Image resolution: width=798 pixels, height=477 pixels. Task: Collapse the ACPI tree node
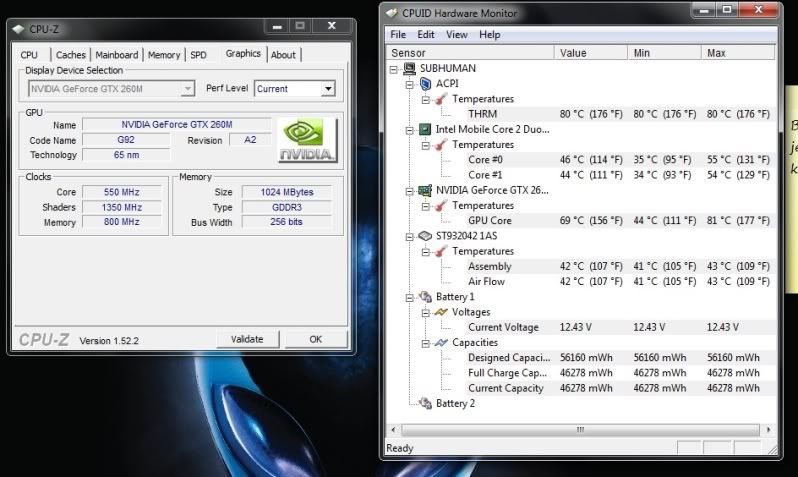pyautogui.click(x=409, y=85)
